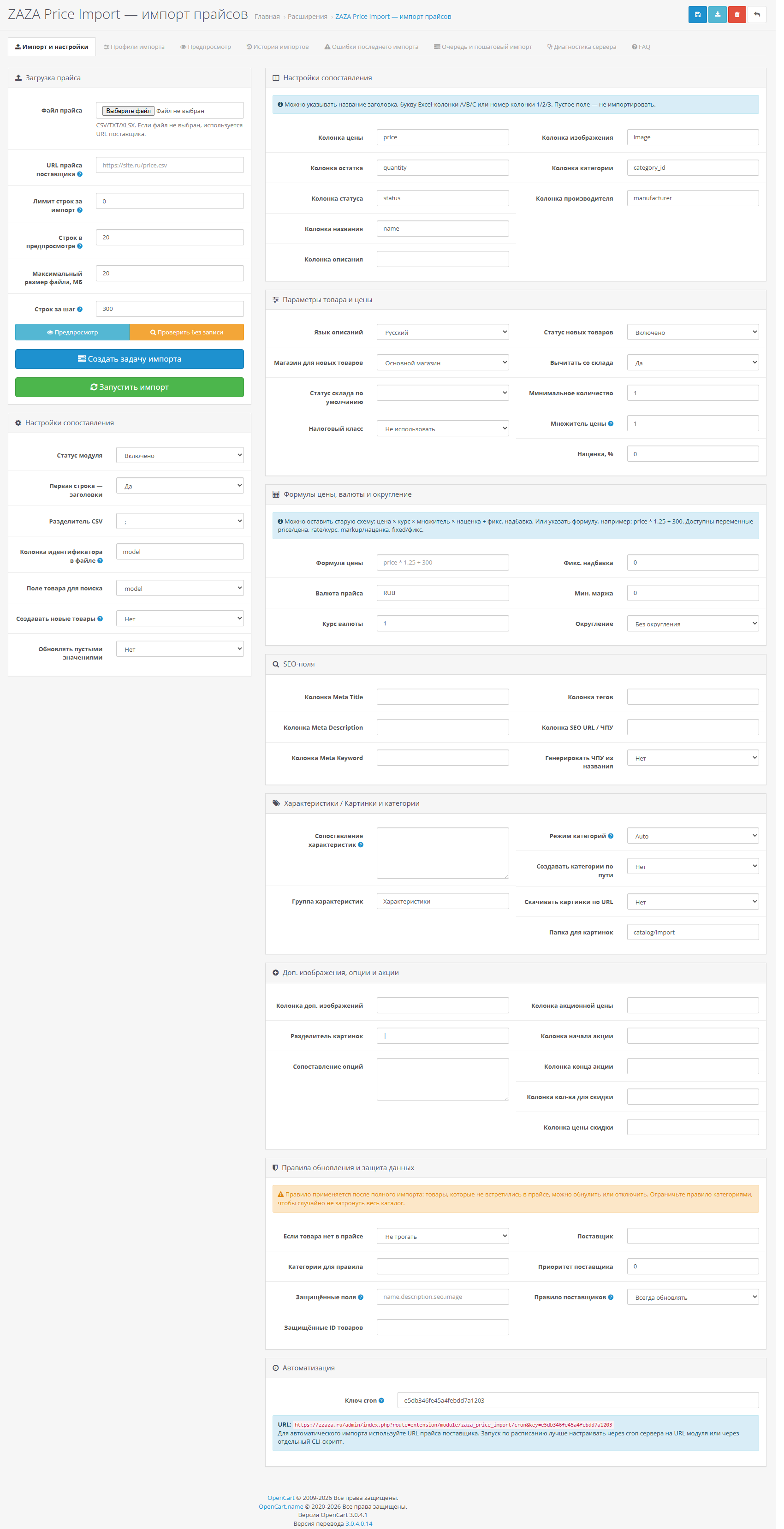Open the Вычитать со склада dropdown
Viewport: 784px width, 1529px height.
pyautogui.click(x=693, y=363)
